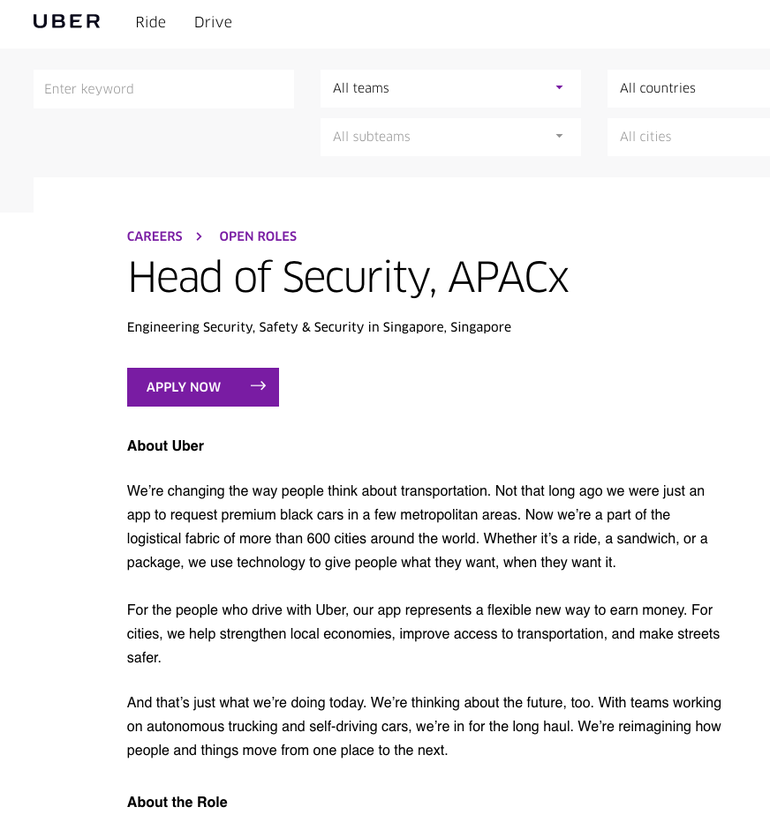This screenshot has height=837, width=770.
Task: Click the breadcrumb chevron separator
Action: pyautogui.click(x=199, y=236)
